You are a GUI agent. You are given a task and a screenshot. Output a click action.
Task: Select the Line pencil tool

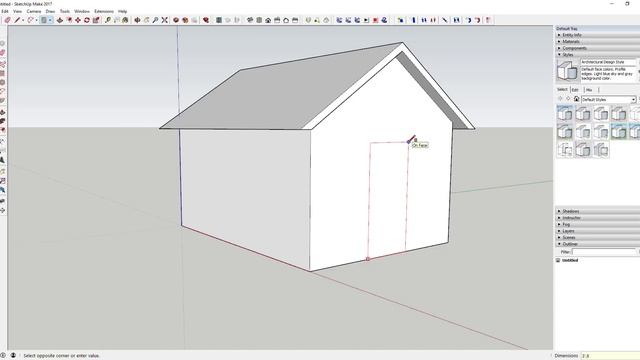tap(17, 20)
